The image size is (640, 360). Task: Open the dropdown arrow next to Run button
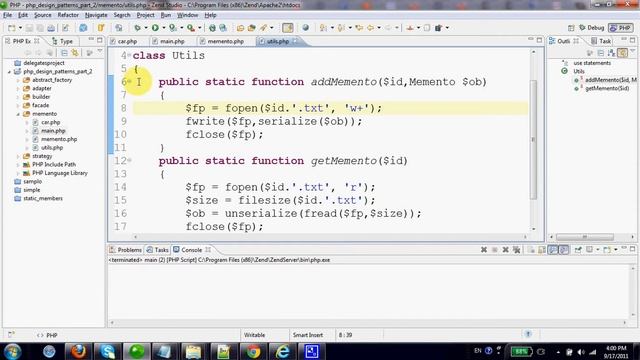pyautogui.click(x=164, y=28)
